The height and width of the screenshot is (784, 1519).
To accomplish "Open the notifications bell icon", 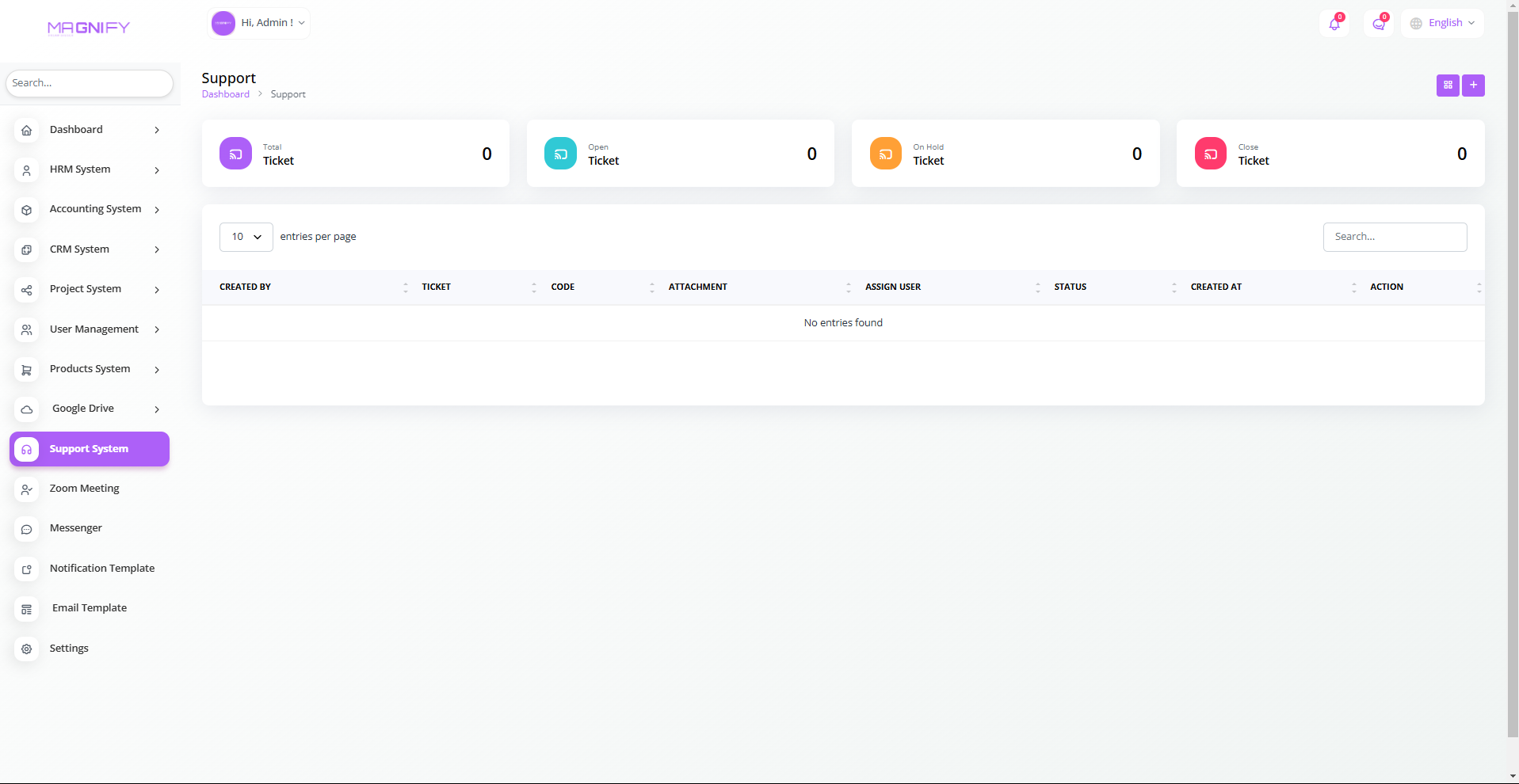I will [1334, 24].
